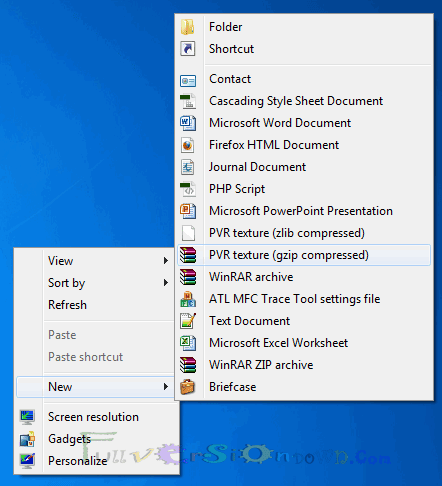Screen dimensions: 442x486
Task: Create a WinRAR ZIP archive
Action: pos(304,365)
